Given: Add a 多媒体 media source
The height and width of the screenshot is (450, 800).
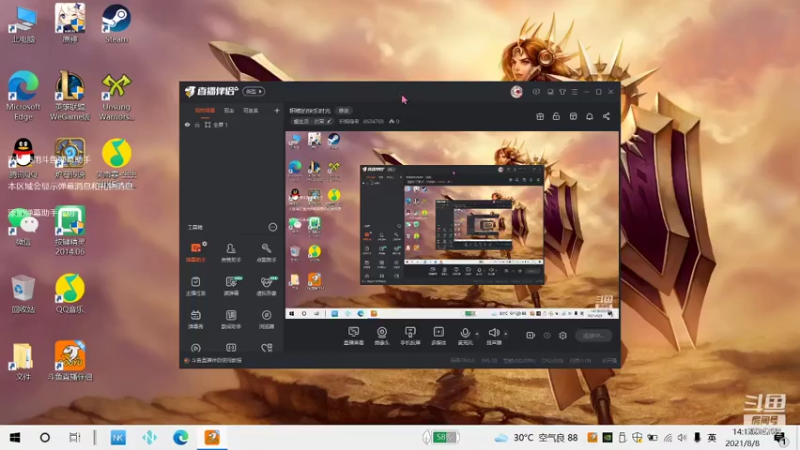Looking at the screenshot, I should [438, 336].
